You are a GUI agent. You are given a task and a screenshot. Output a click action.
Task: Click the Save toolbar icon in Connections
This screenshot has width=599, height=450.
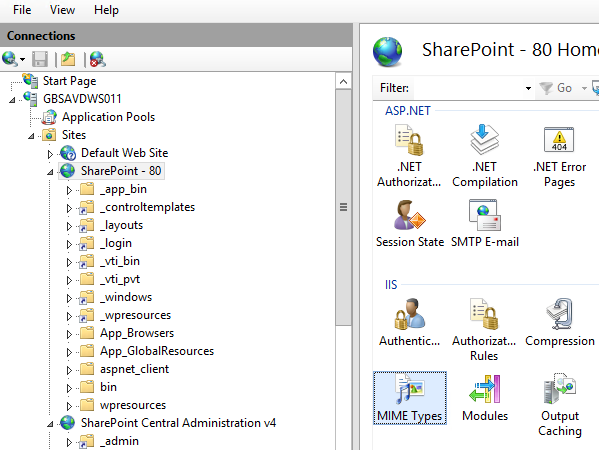[40, 60]
